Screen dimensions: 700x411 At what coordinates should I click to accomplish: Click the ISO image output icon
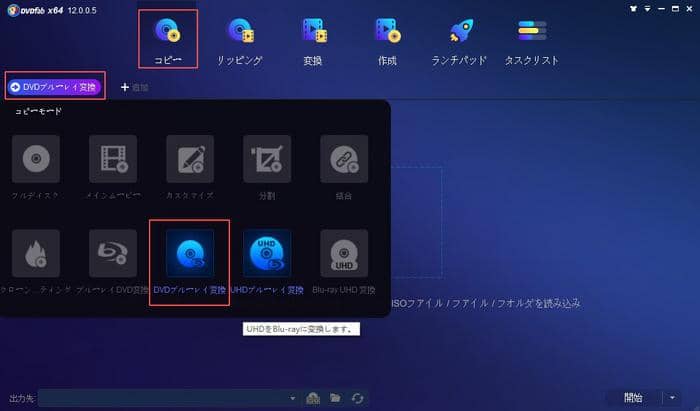(313, 398)
